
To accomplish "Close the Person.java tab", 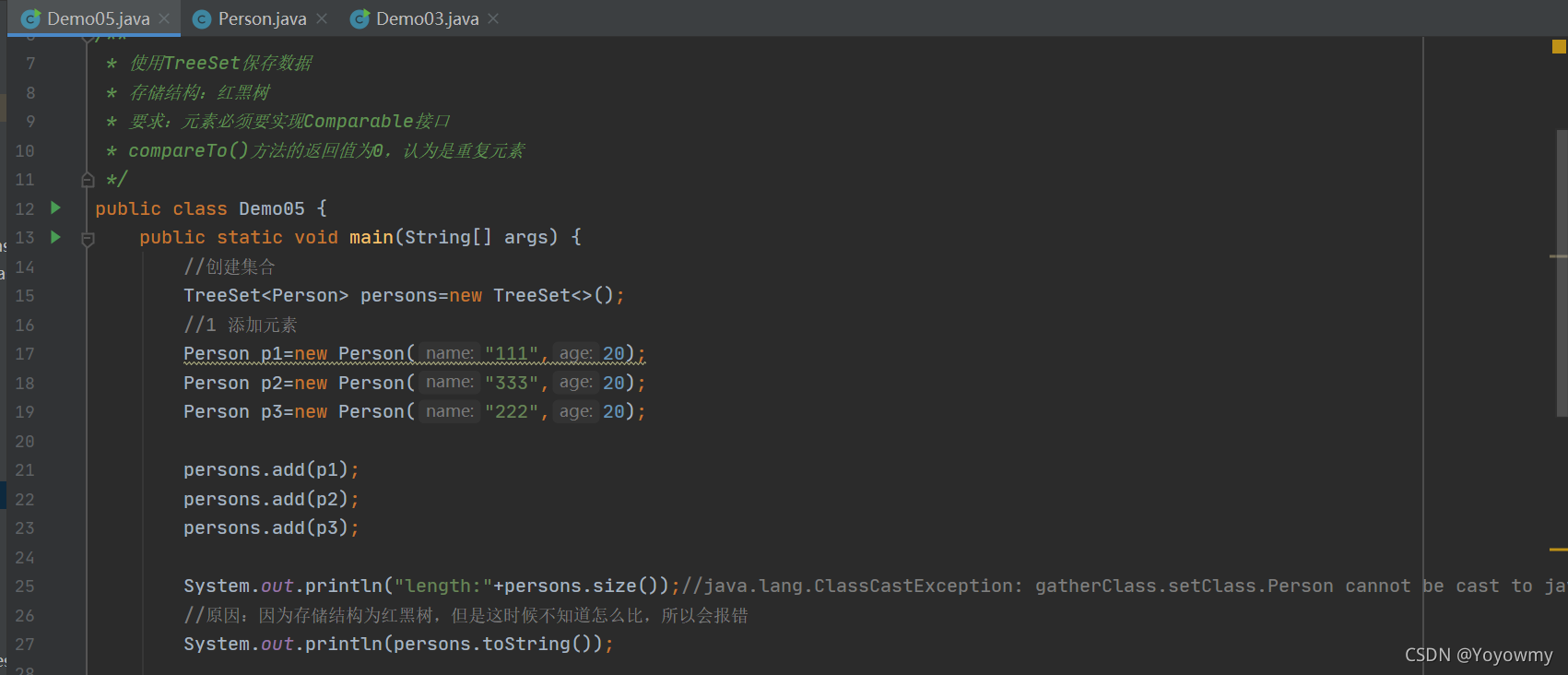I will tap(321, 18).
